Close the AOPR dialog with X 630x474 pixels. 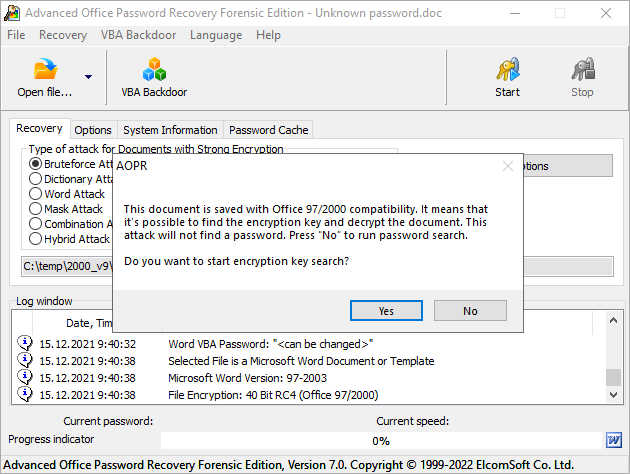coord(507,165)
